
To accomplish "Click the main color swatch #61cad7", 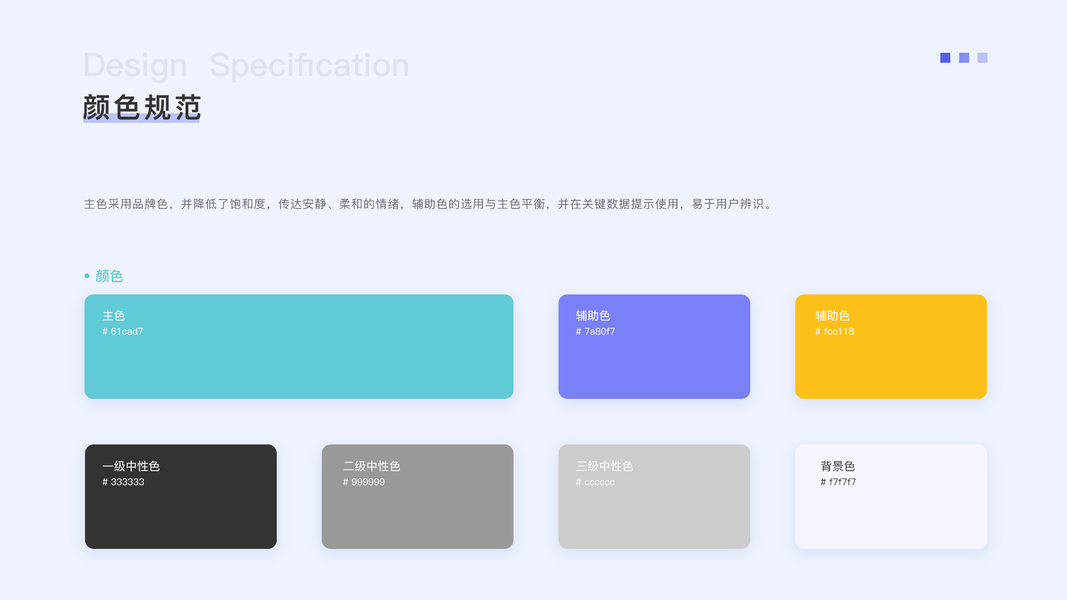I will click(x=299, y=346).
